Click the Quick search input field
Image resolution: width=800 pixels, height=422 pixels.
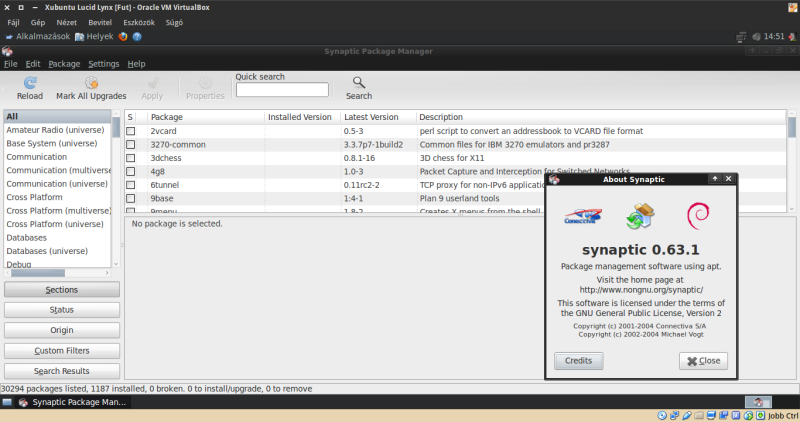[x=282, y=90]
